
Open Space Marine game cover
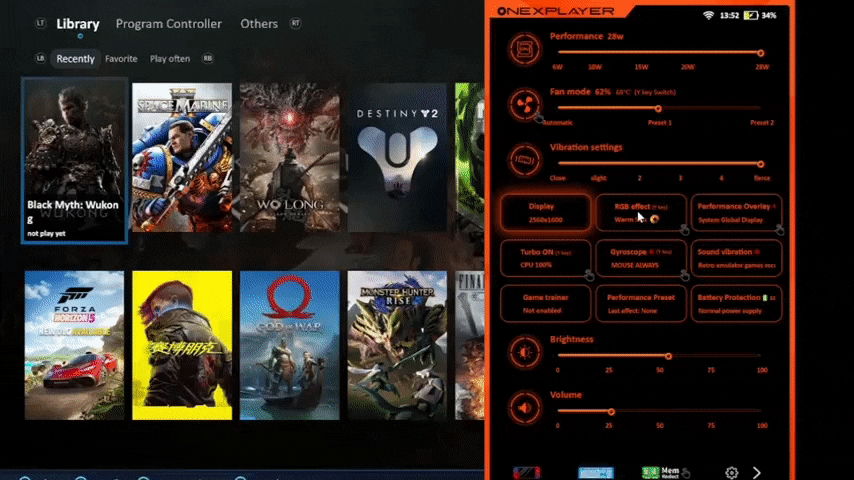(182, 157)
